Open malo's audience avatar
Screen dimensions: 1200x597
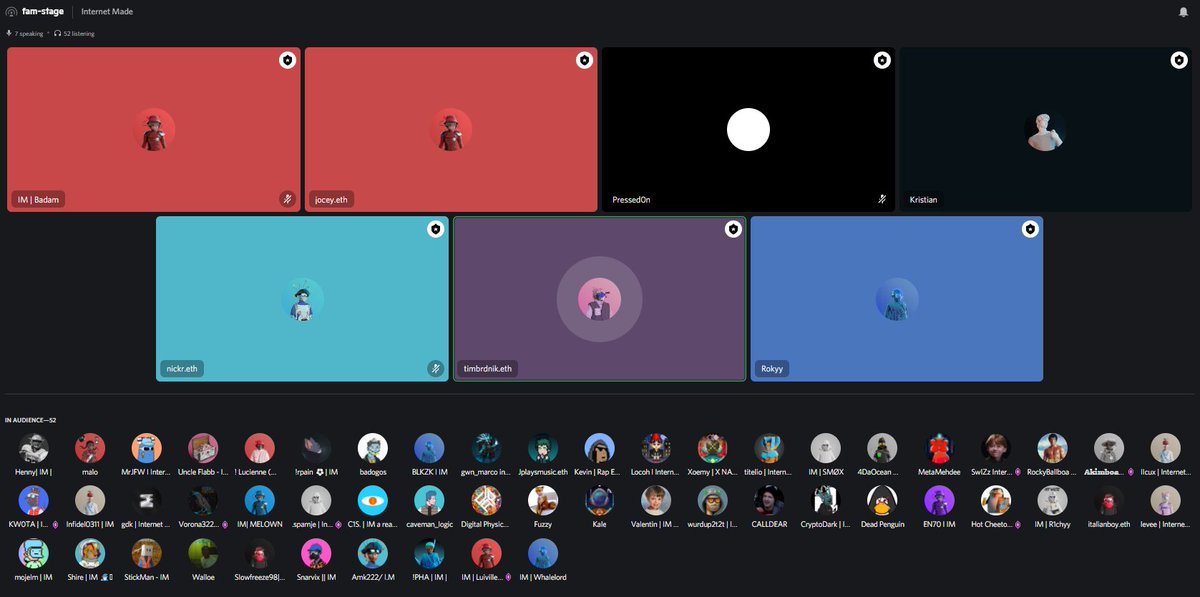coord(90,448)
